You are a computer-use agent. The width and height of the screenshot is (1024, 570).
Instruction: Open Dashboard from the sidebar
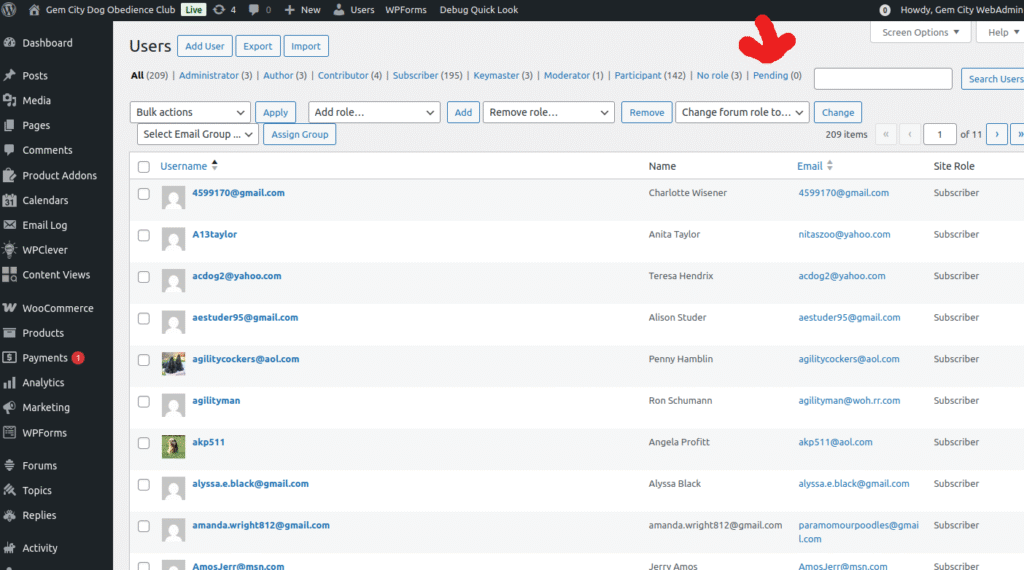(x=47, y=43)
